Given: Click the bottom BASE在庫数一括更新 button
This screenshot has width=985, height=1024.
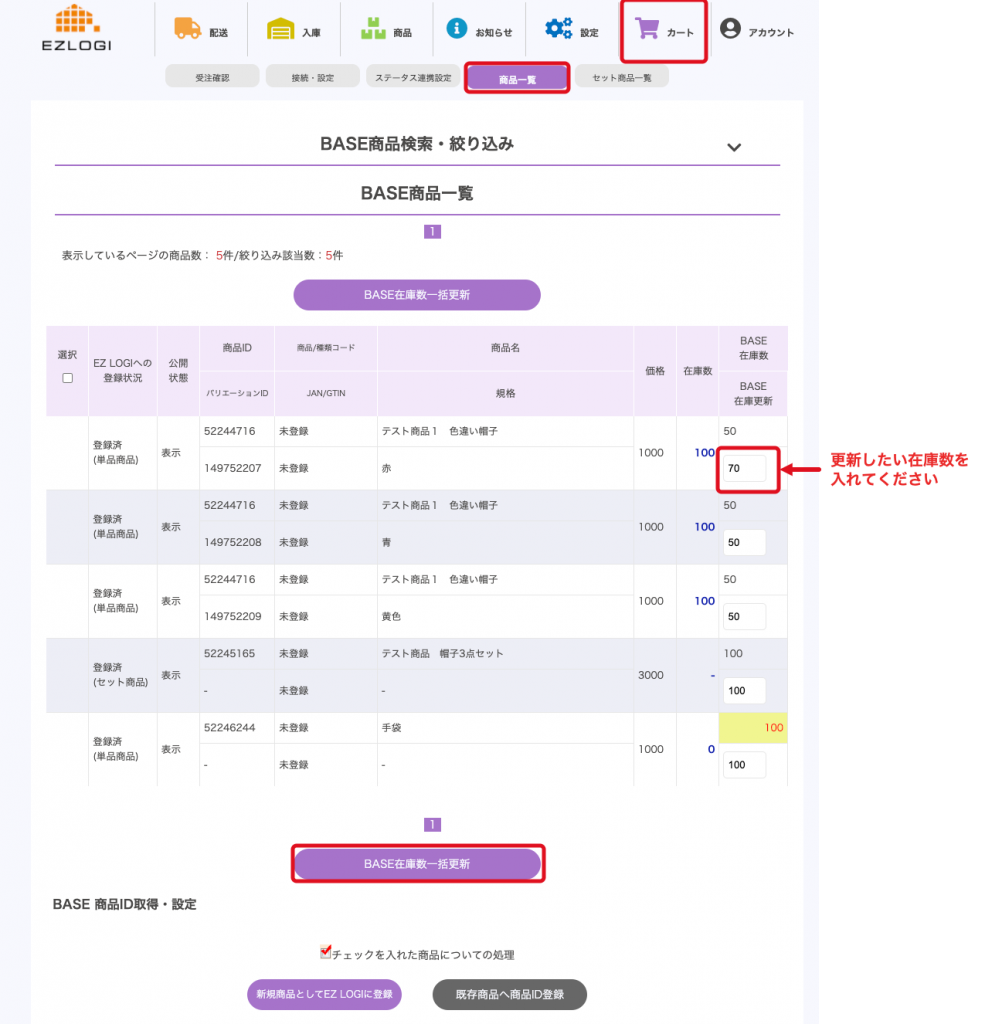Looking at the screenshot, I should pos(416,864).
